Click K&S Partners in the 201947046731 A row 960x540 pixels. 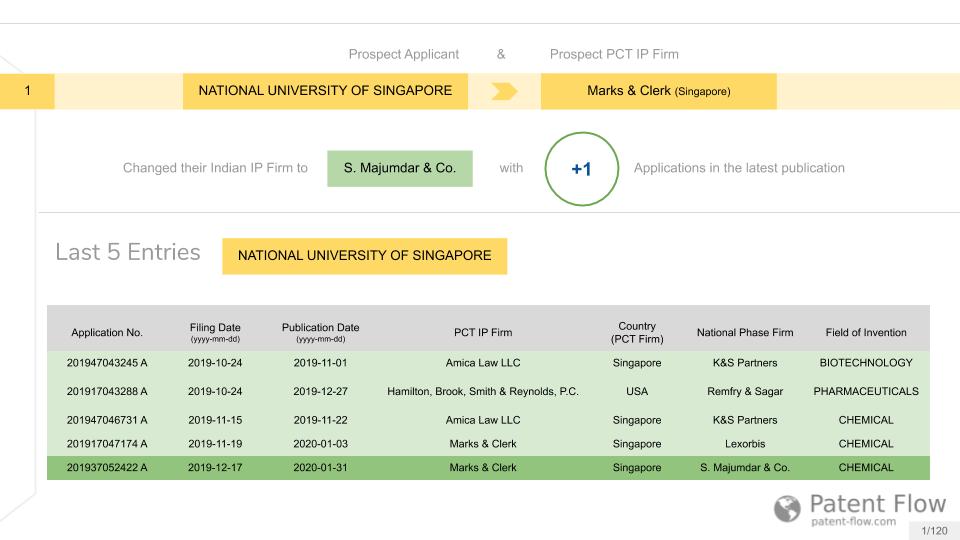coord(745,420)
